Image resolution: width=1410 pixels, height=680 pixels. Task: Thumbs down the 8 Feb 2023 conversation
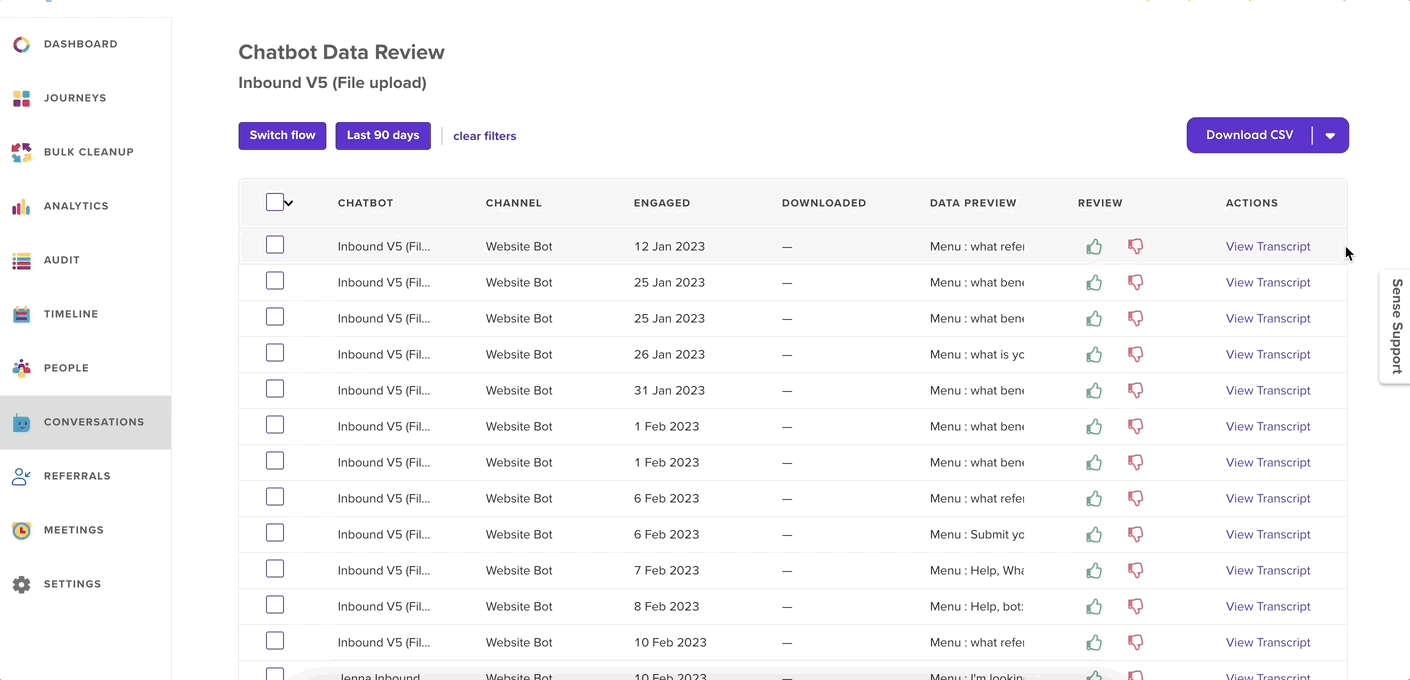(x=1135, y=606)
